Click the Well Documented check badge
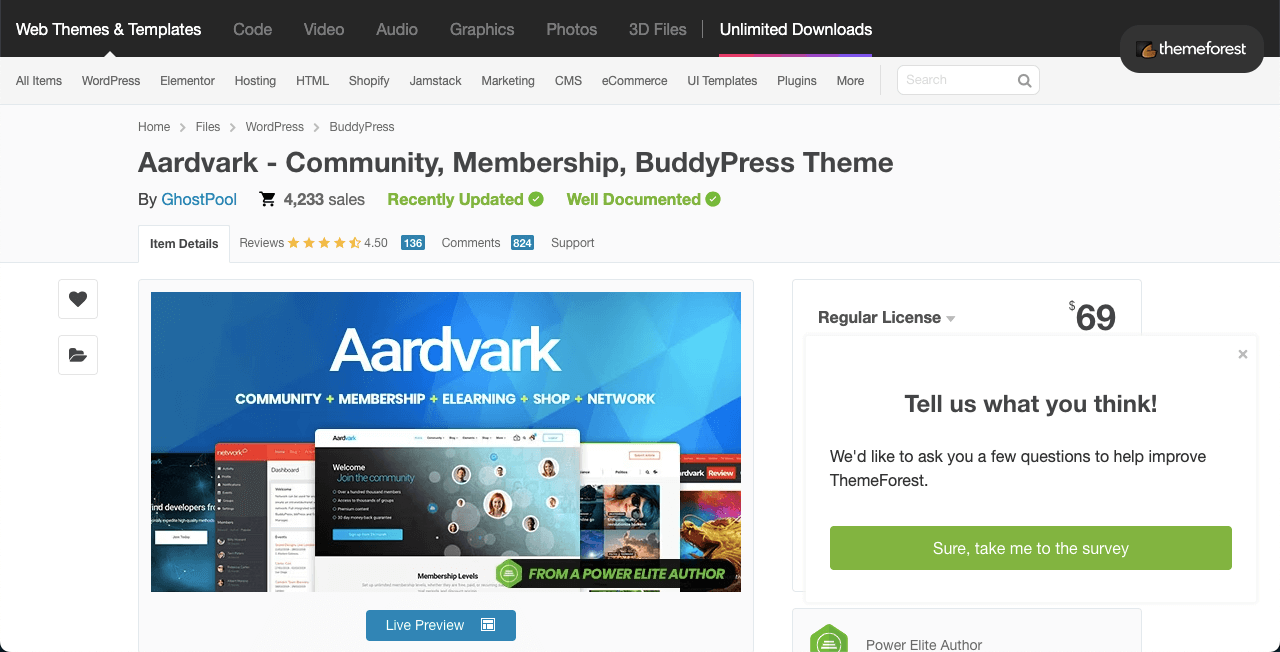Screen dimensions: 1280x652 click(713, 199)
